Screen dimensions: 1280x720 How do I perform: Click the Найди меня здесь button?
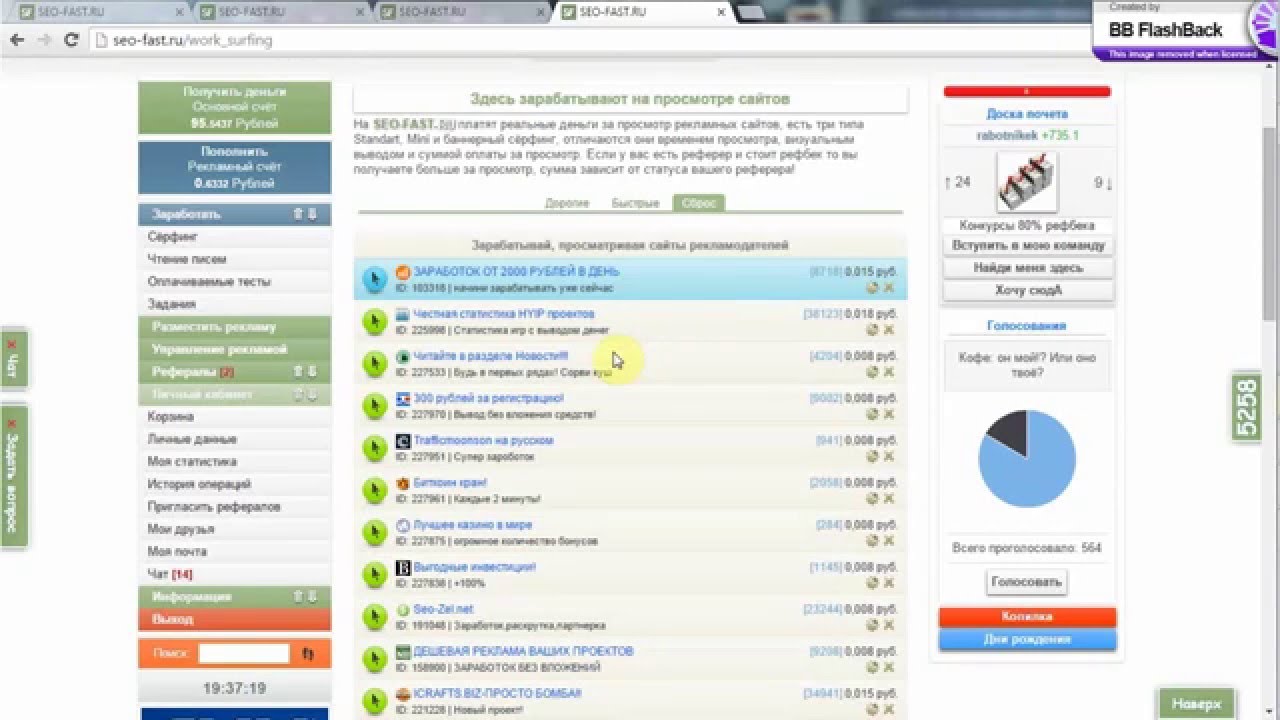point(1028,268)
